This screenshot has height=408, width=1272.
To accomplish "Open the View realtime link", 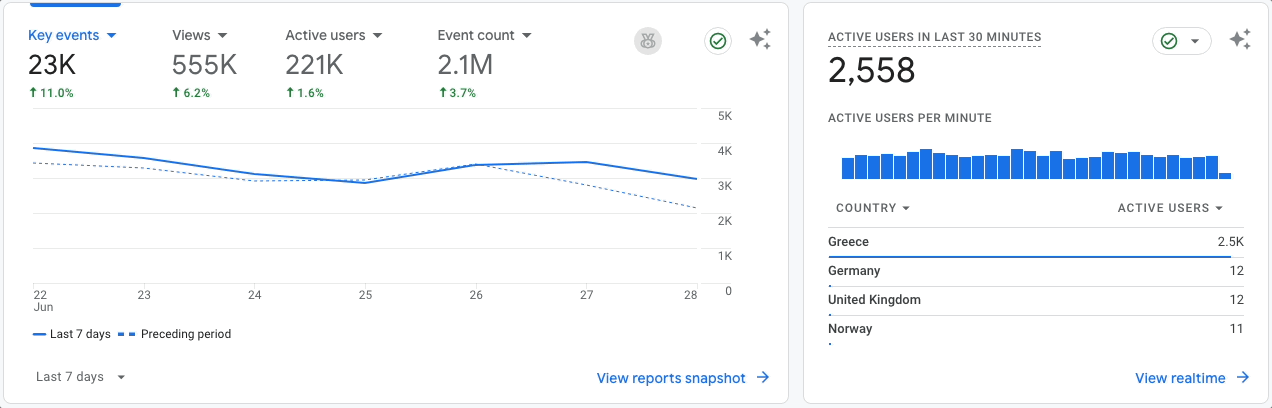I will point(1180,378).
